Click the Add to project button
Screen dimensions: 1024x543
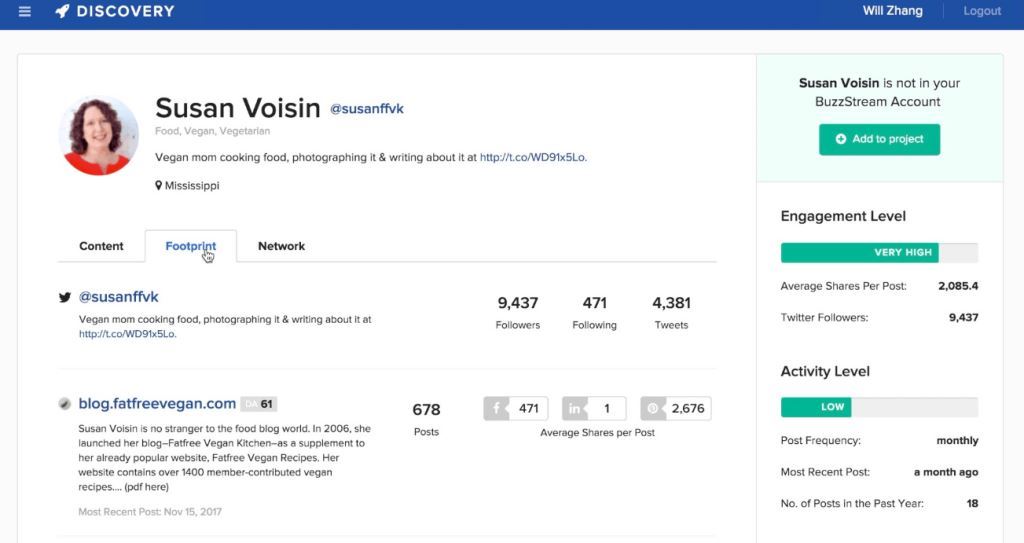pos(879,139)
